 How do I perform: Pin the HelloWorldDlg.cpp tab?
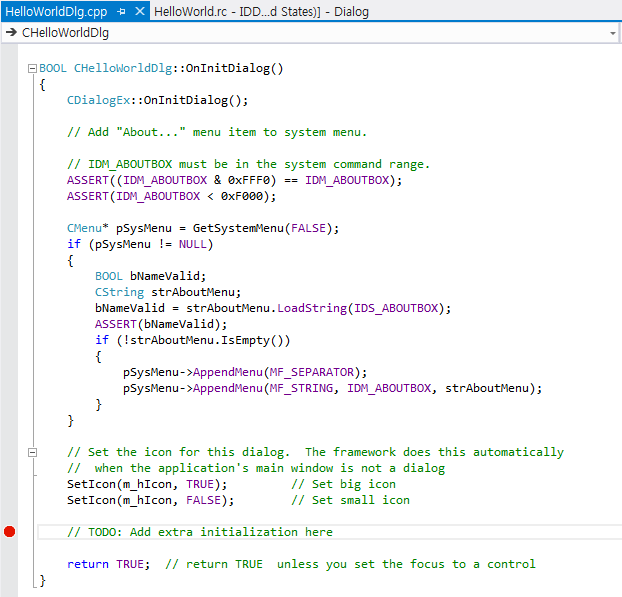click(121, 12)
